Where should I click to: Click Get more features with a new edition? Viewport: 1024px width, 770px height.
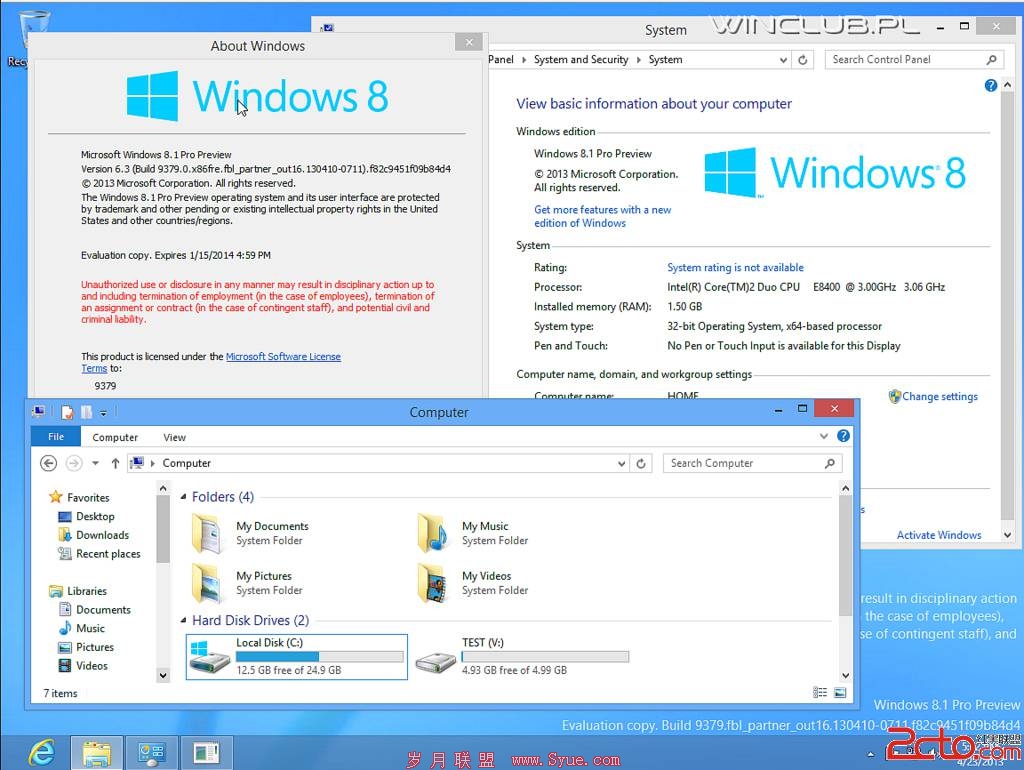pos(602,216)
